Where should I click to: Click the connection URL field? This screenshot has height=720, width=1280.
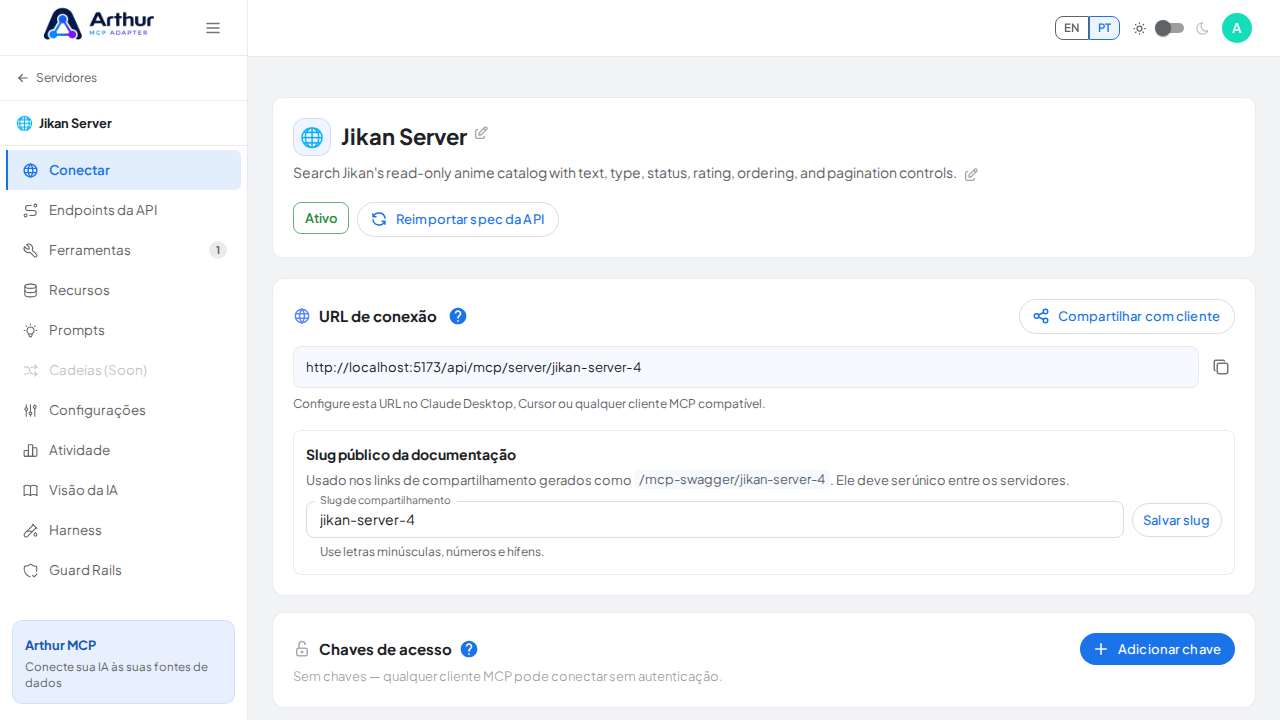click(x=746, y=367)
